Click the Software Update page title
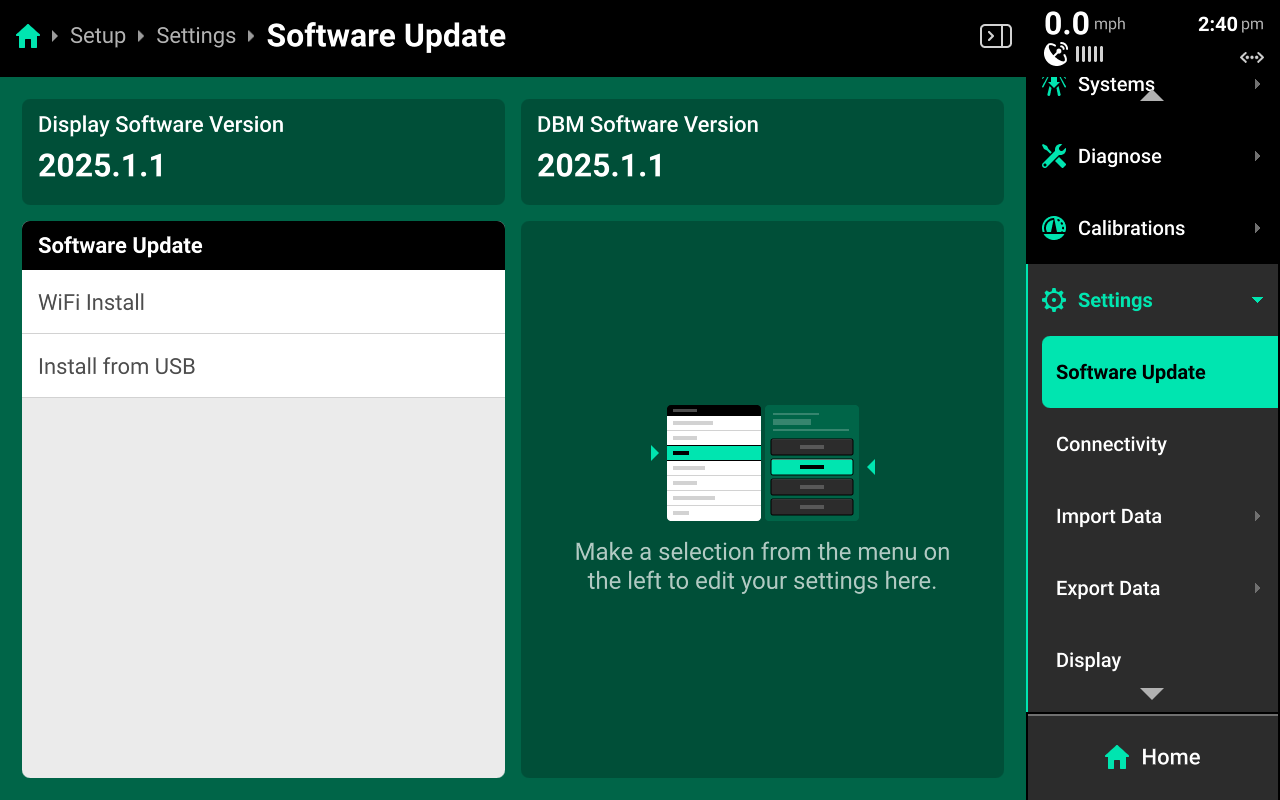This screenshot has height=800, width=1280. point(386,36)
